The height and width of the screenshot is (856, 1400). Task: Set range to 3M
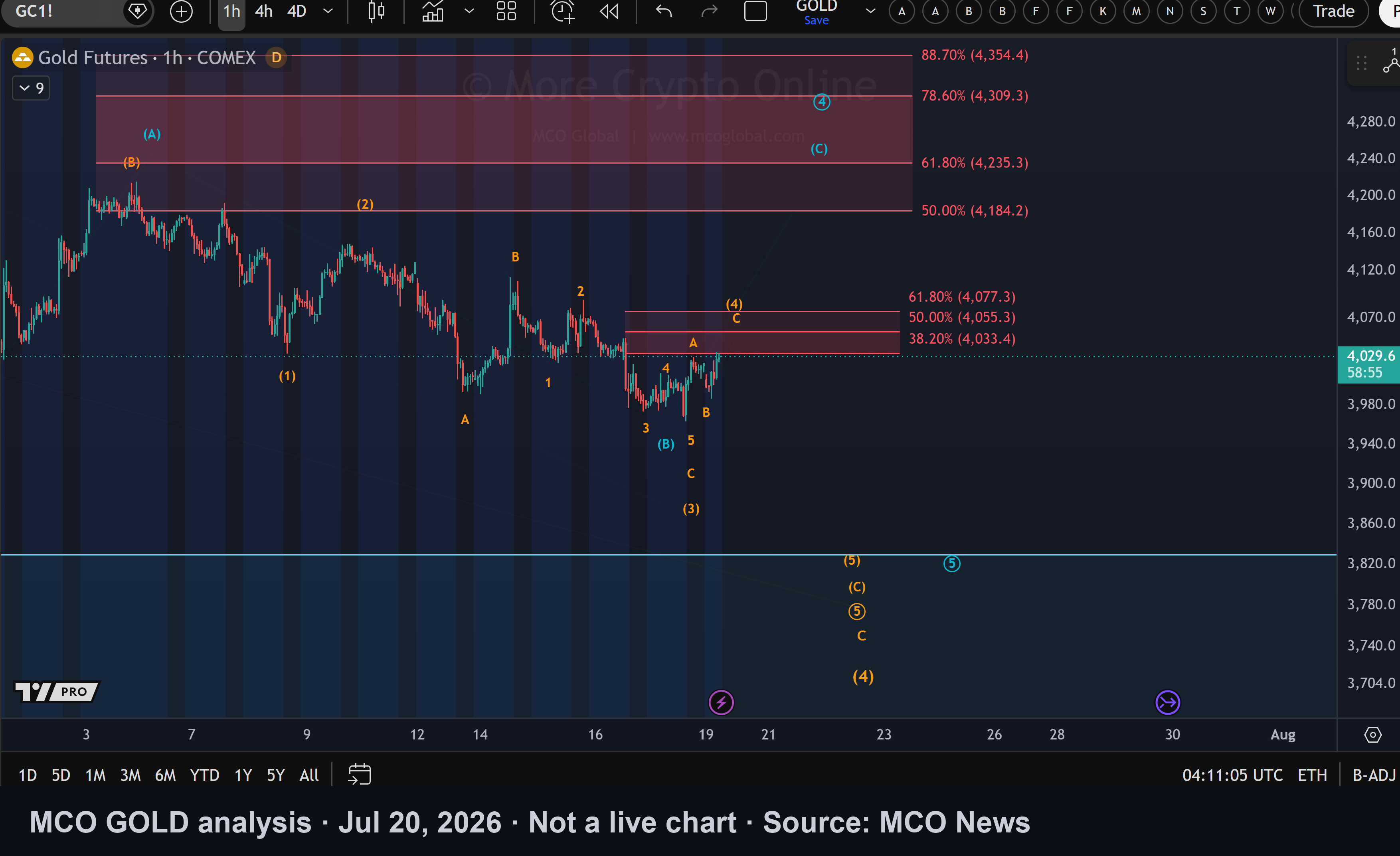pos(130,775)
